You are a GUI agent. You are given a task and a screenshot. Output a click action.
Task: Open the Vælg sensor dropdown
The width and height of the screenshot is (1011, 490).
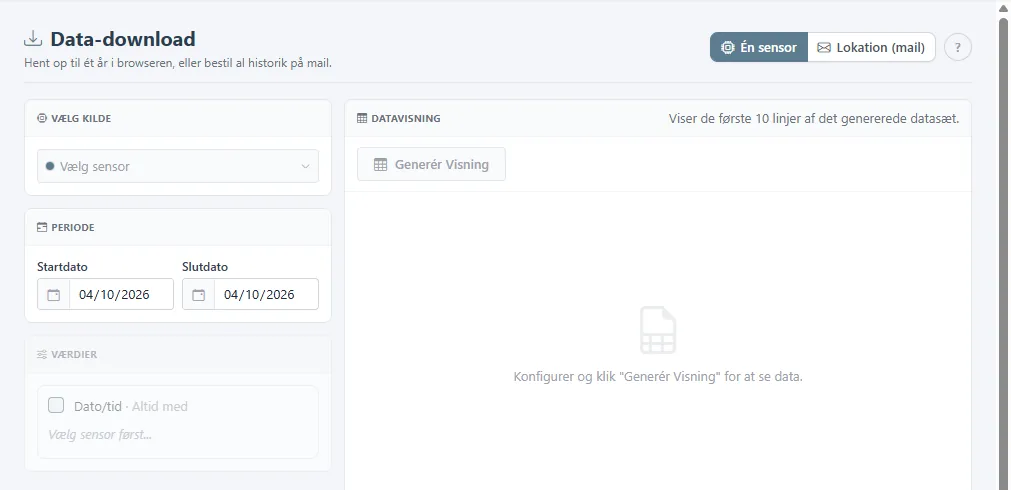pos(178,166)
